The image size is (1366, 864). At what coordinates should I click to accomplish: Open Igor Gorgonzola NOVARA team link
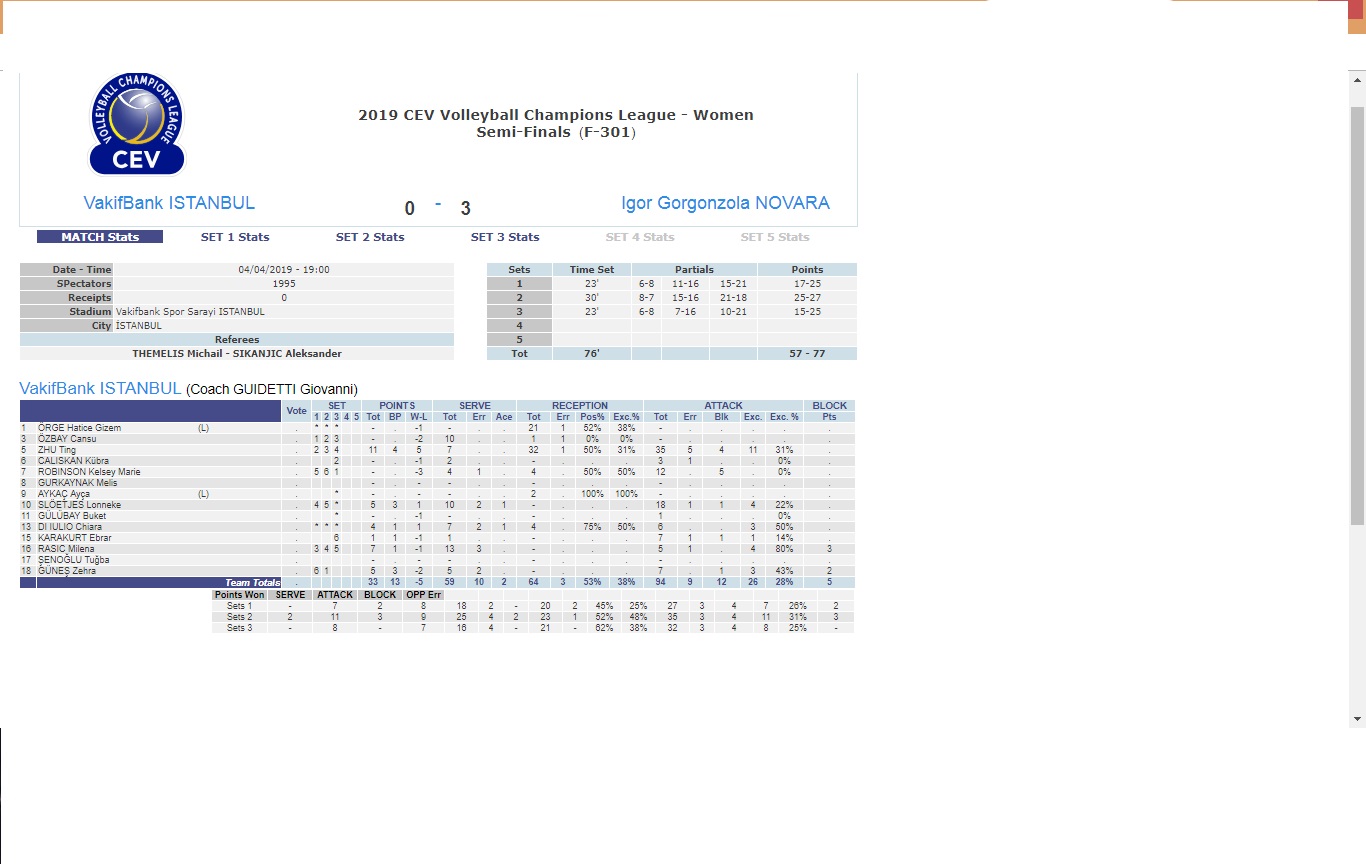725,203
